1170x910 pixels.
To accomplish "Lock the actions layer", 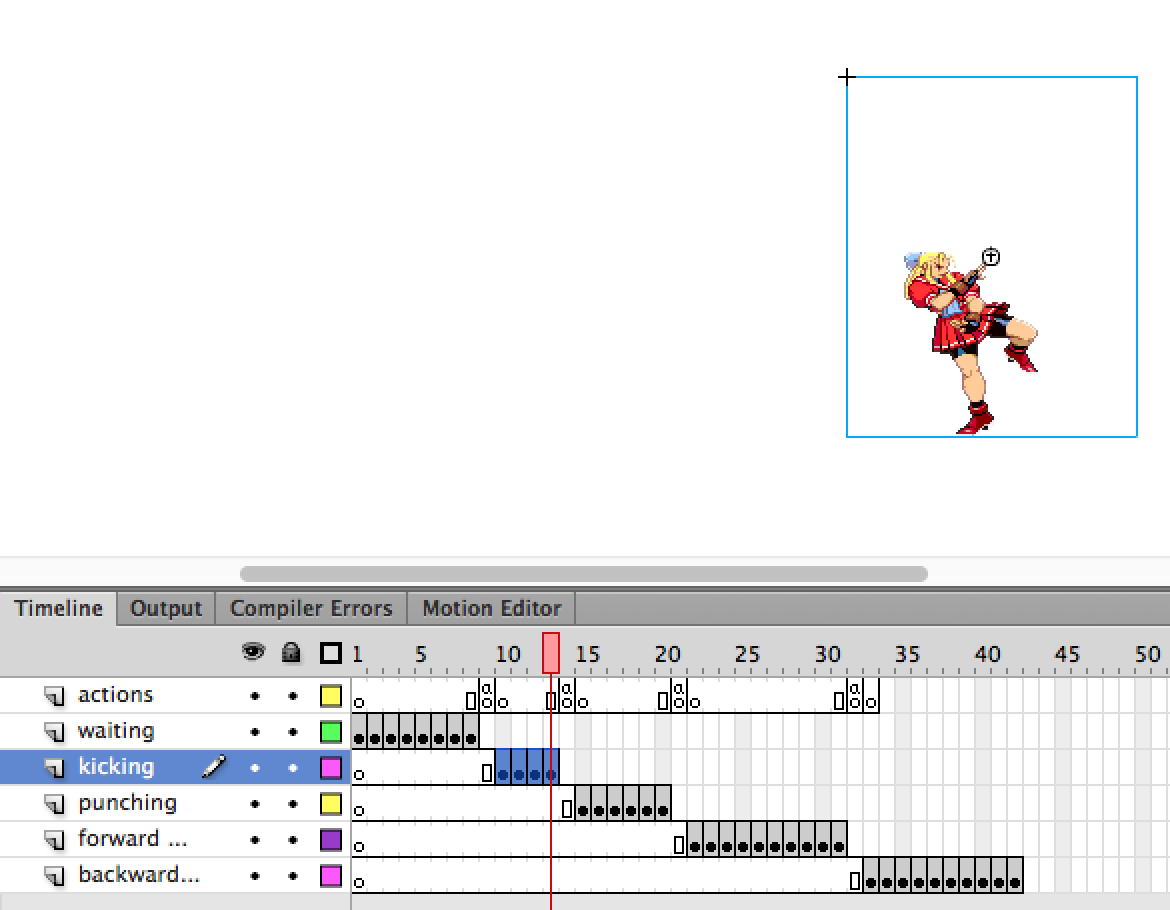I will 292,696.
